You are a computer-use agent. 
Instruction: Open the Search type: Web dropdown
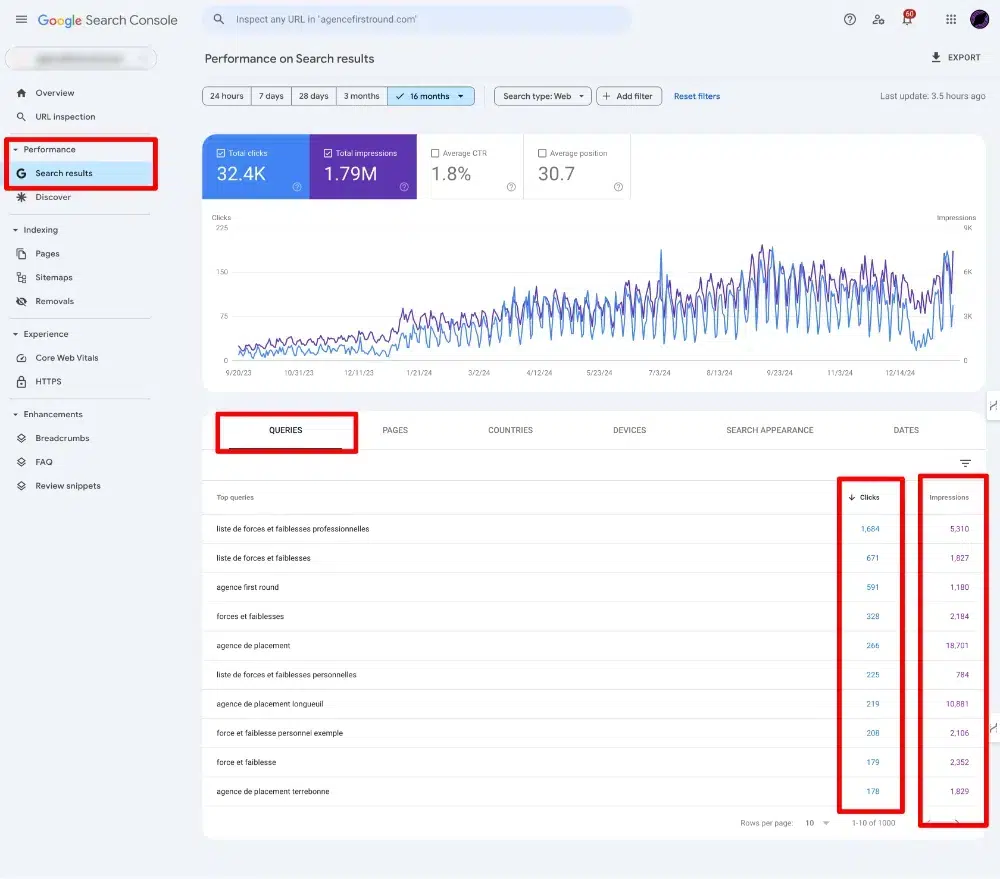click(543, 96)
